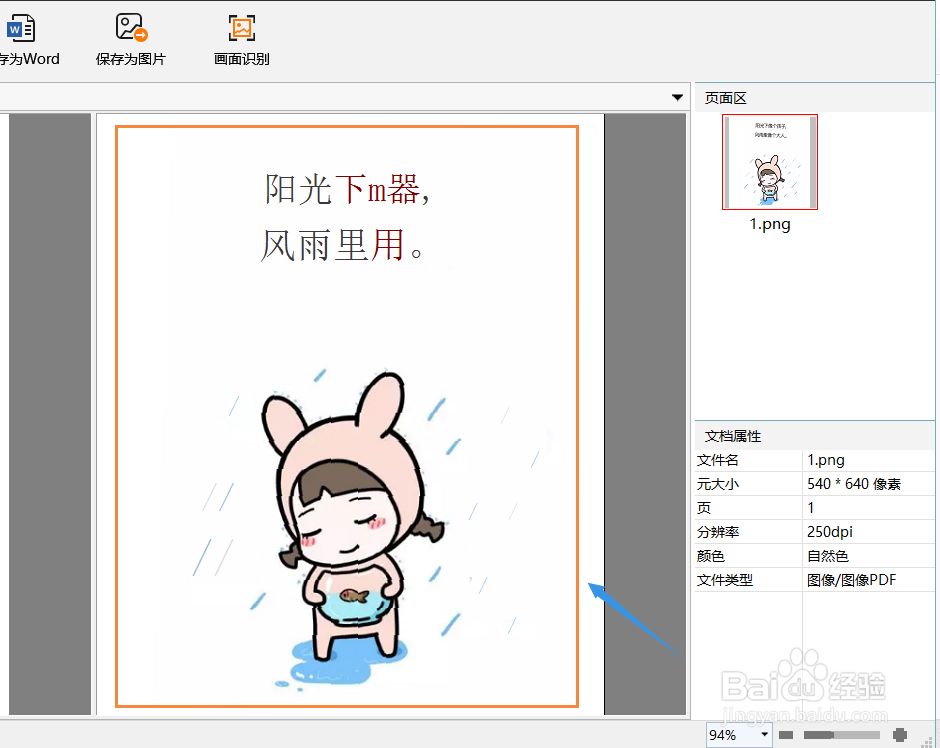Click the 1.png filename label under the thumbnail

[x=769, y=224]
